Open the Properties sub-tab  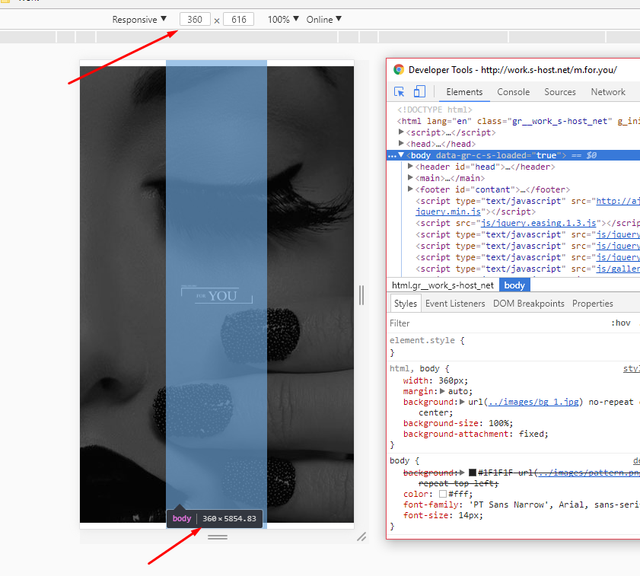(x=592, y=304)
